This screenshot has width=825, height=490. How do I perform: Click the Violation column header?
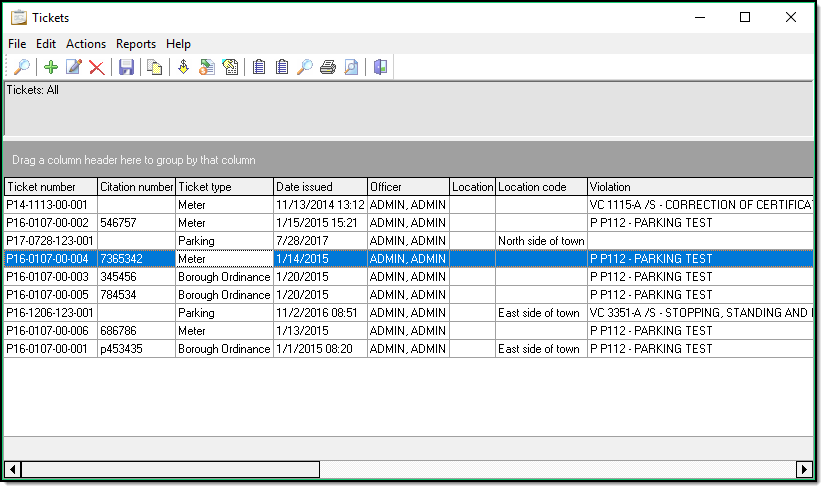click(x=700, y=187)
